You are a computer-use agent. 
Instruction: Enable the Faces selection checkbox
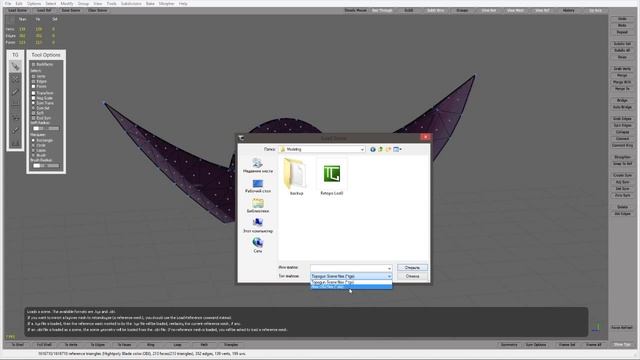point(33,86)
